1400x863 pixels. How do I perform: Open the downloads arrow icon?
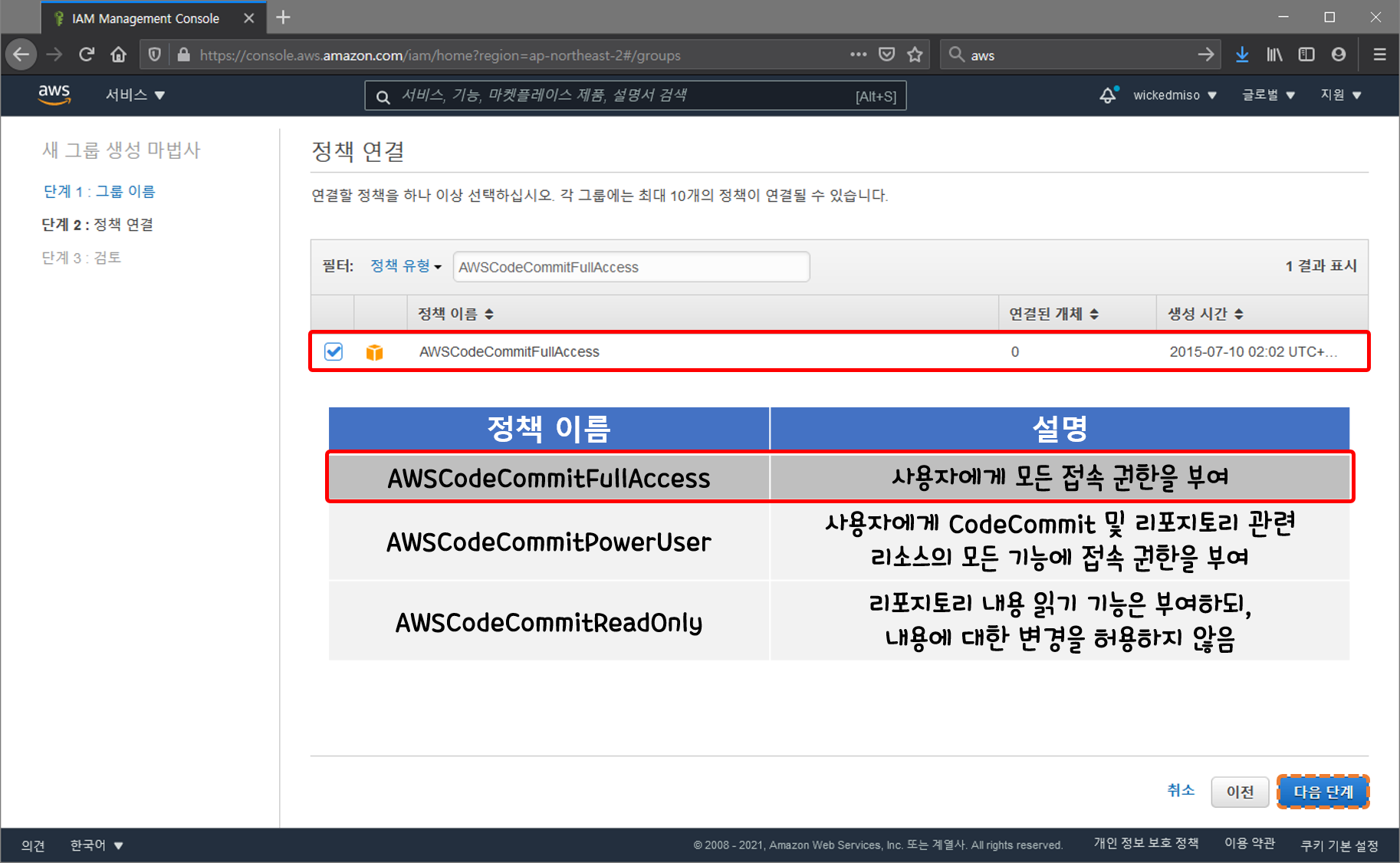click(x=1242, y=54)
